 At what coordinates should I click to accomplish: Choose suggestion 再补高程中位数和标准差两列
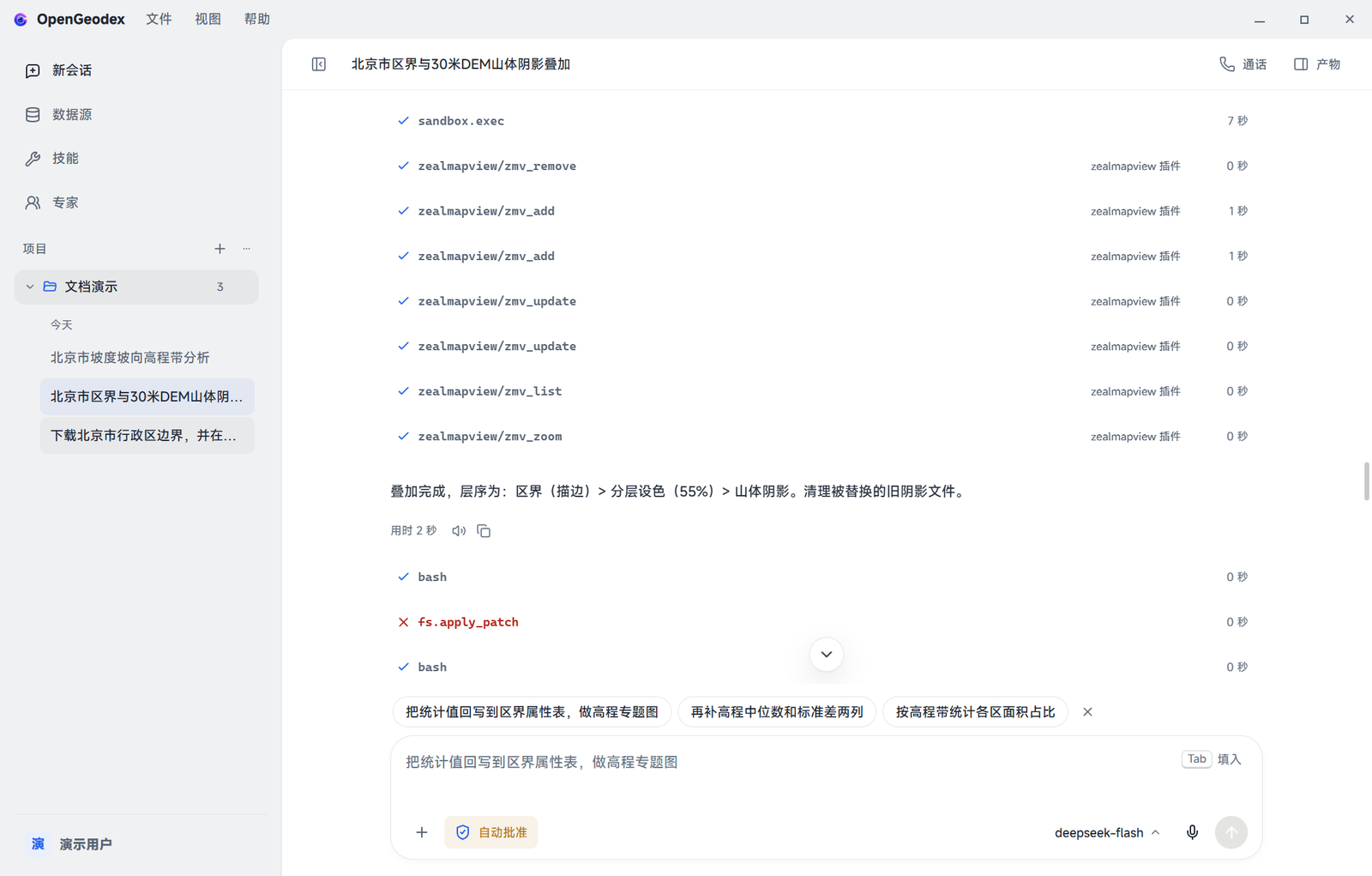point(777,712)
